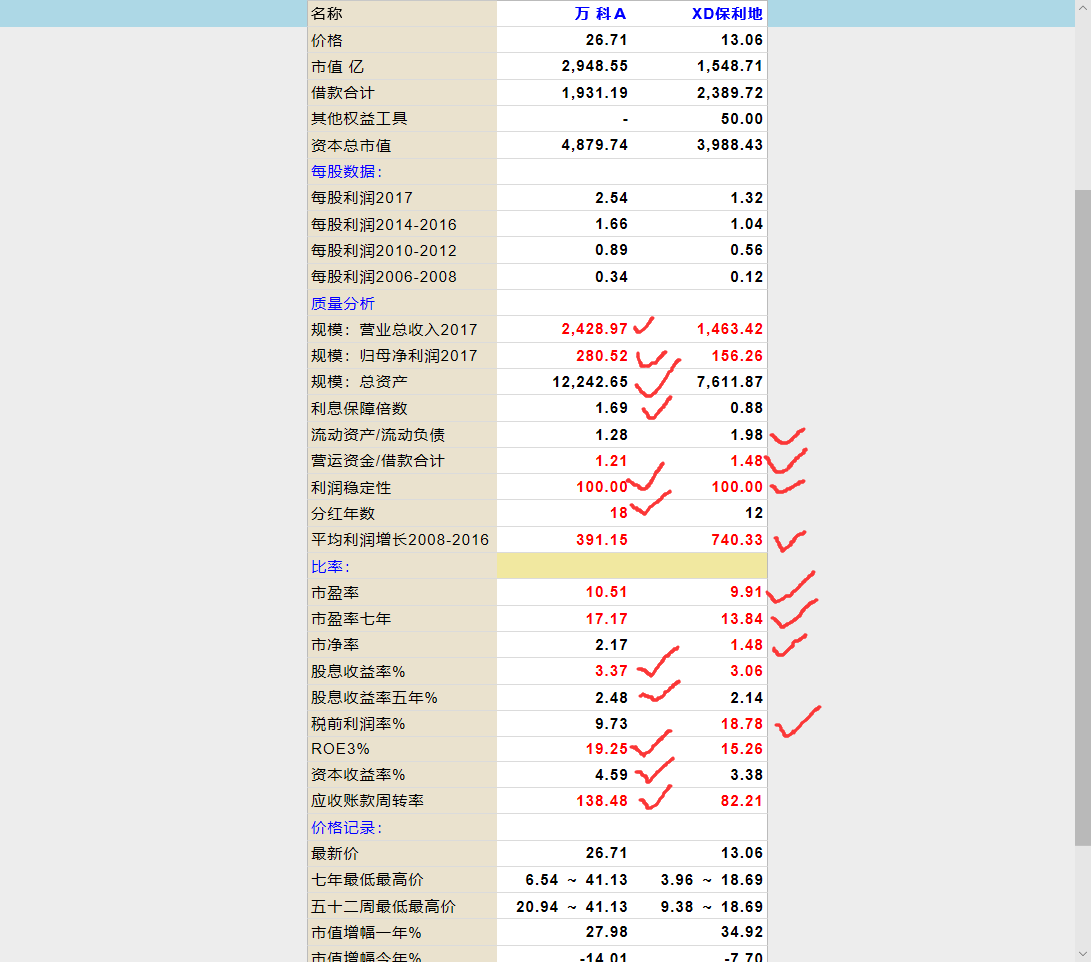The height and width of the screenshot is (962, 1091).
Task: Click P/E value 10.51
Action: (607, 592)
